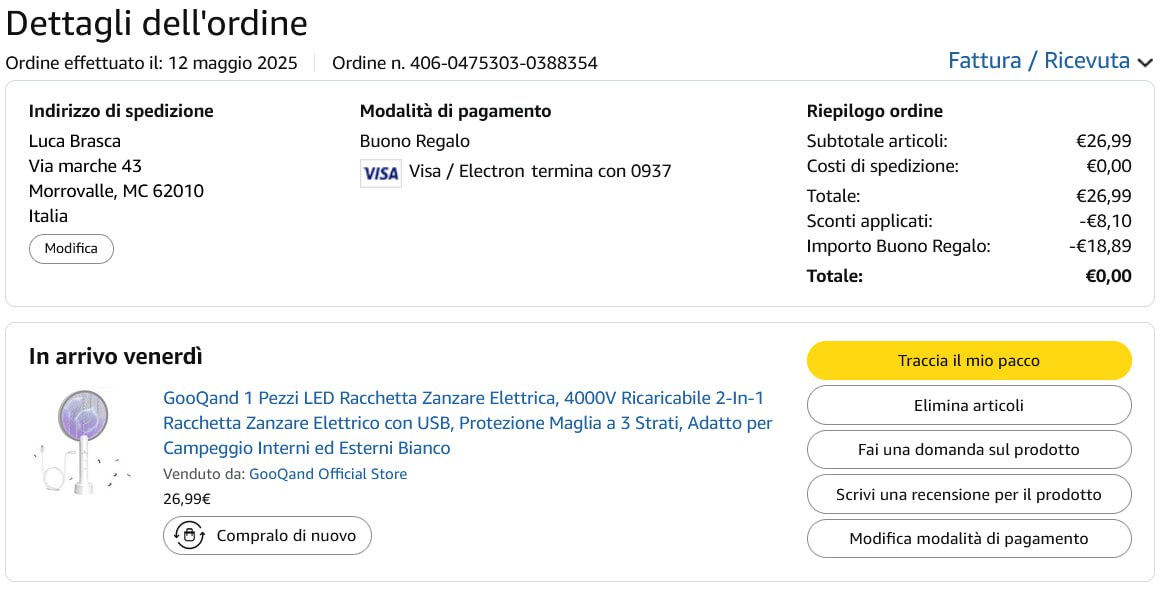The width and height of the screenshot is (1167, 593).
Task: Click the Dettagli dell'ordine page heading
Action: point(157,23)
